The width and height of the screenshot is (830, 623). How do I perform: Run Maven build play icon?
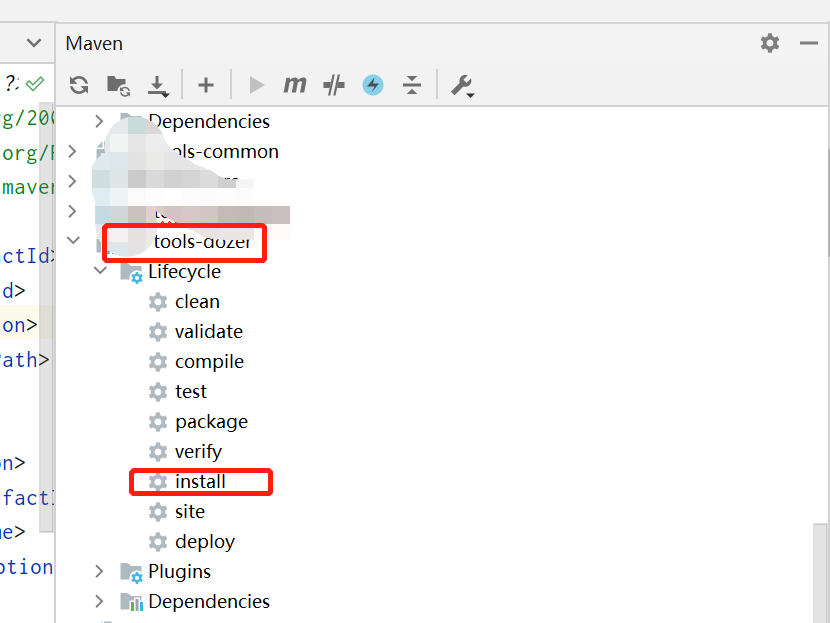(x=257, y=85)
